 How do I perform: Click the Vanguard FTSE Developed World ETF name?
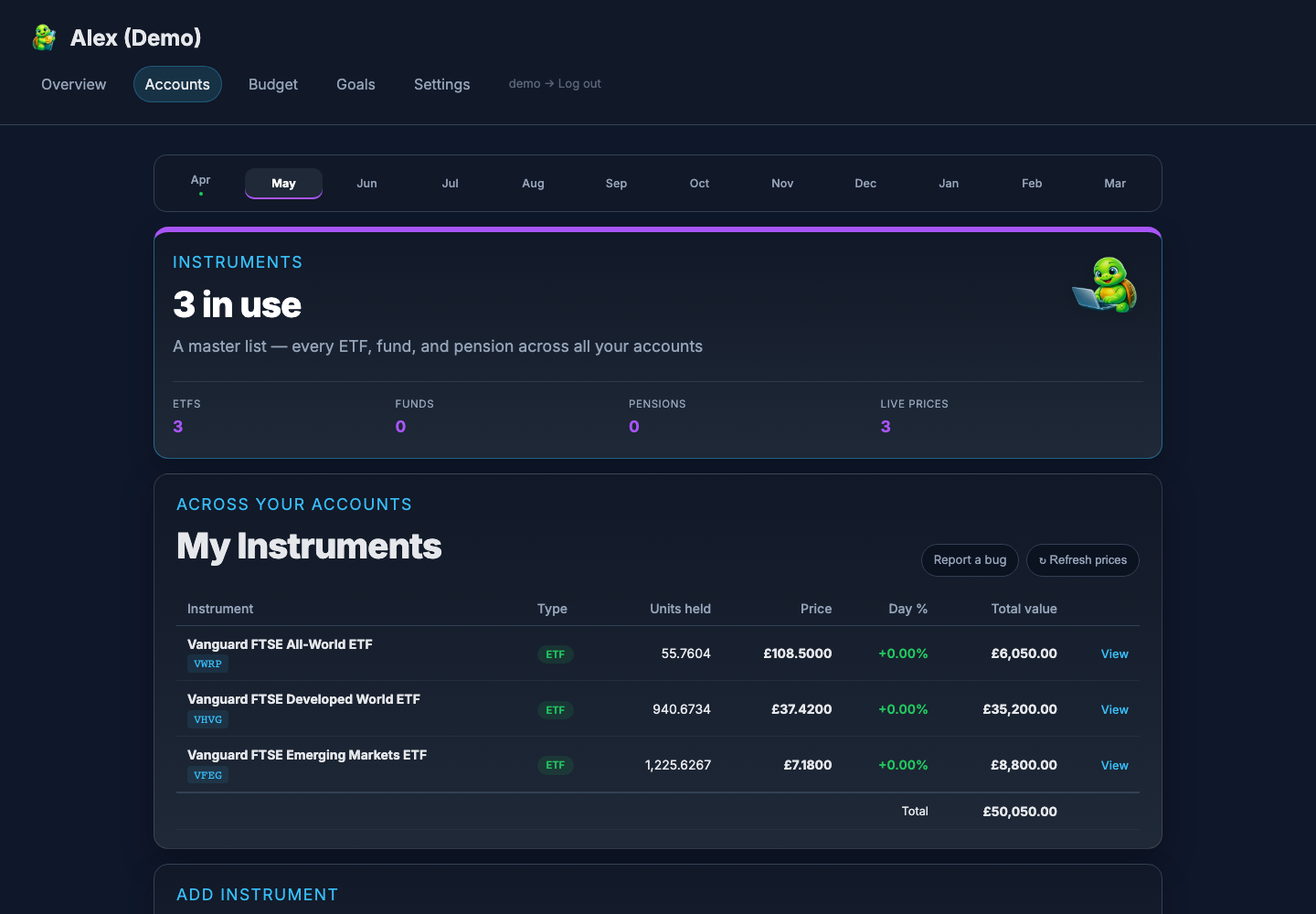click(x=303, y=699)
